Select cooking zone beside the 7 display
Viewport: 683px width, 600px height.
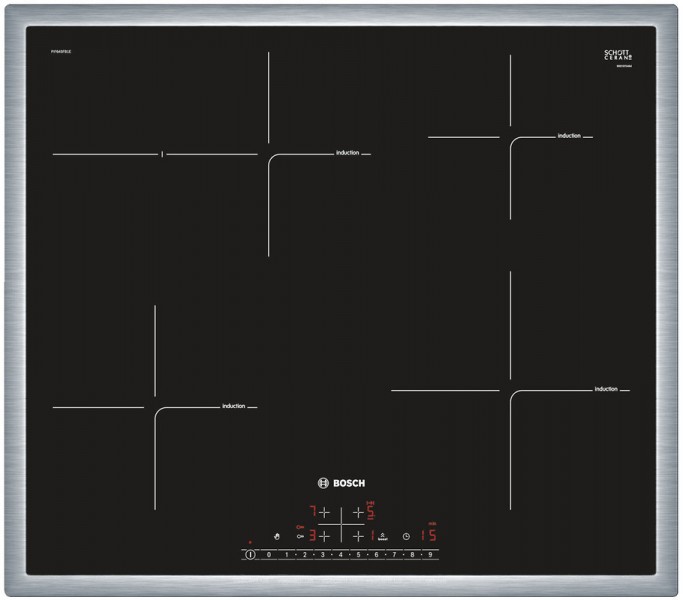pyautogui.click(x=324, y=512)
